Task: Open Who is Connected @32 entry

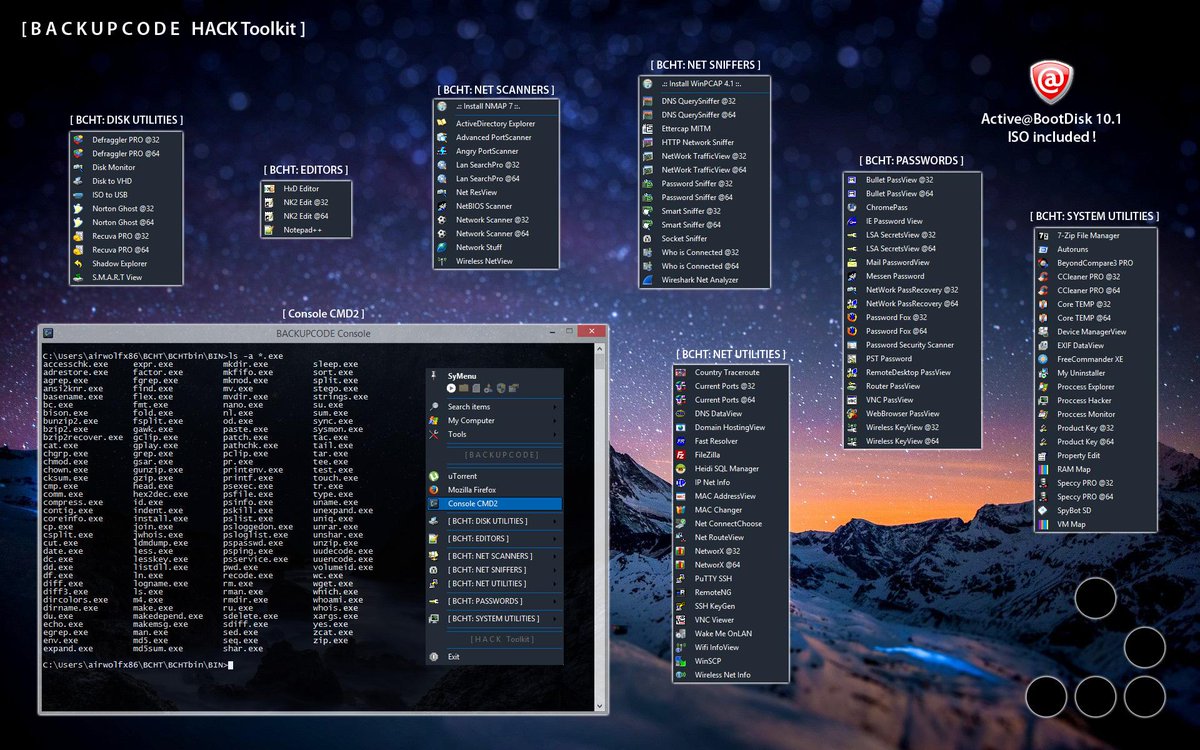Action: pyautogui.click(x=705, y=253)
